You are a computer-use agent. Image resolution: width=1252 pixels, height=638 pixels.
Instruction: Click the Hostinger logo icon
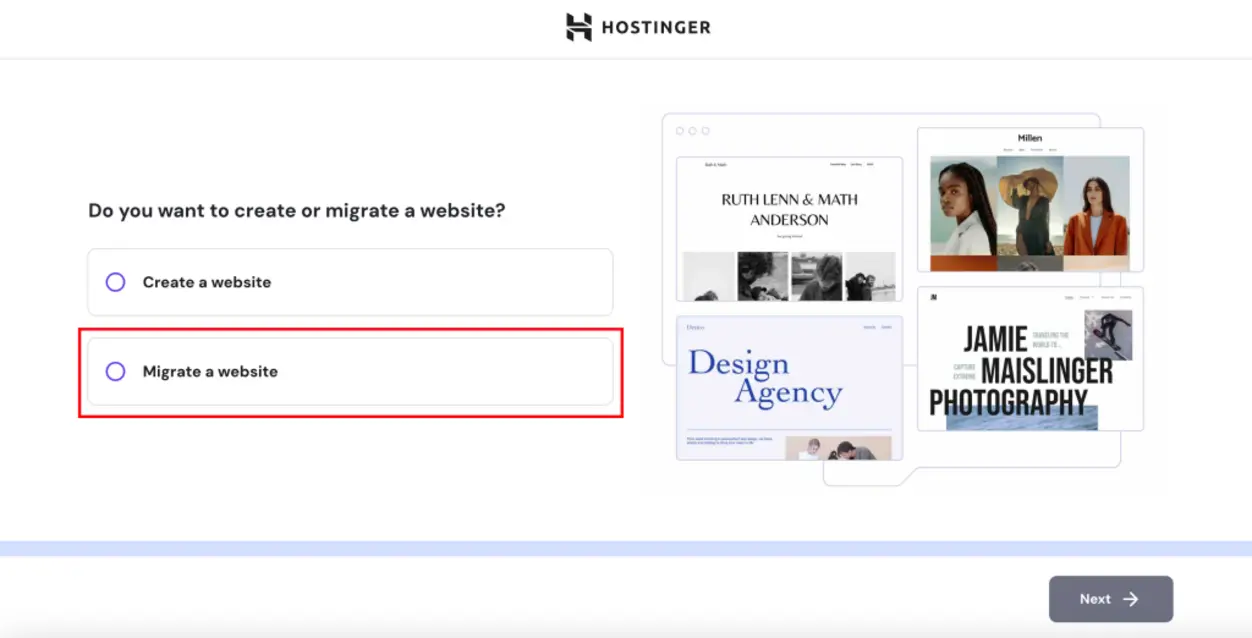click(x=578, y=27)
